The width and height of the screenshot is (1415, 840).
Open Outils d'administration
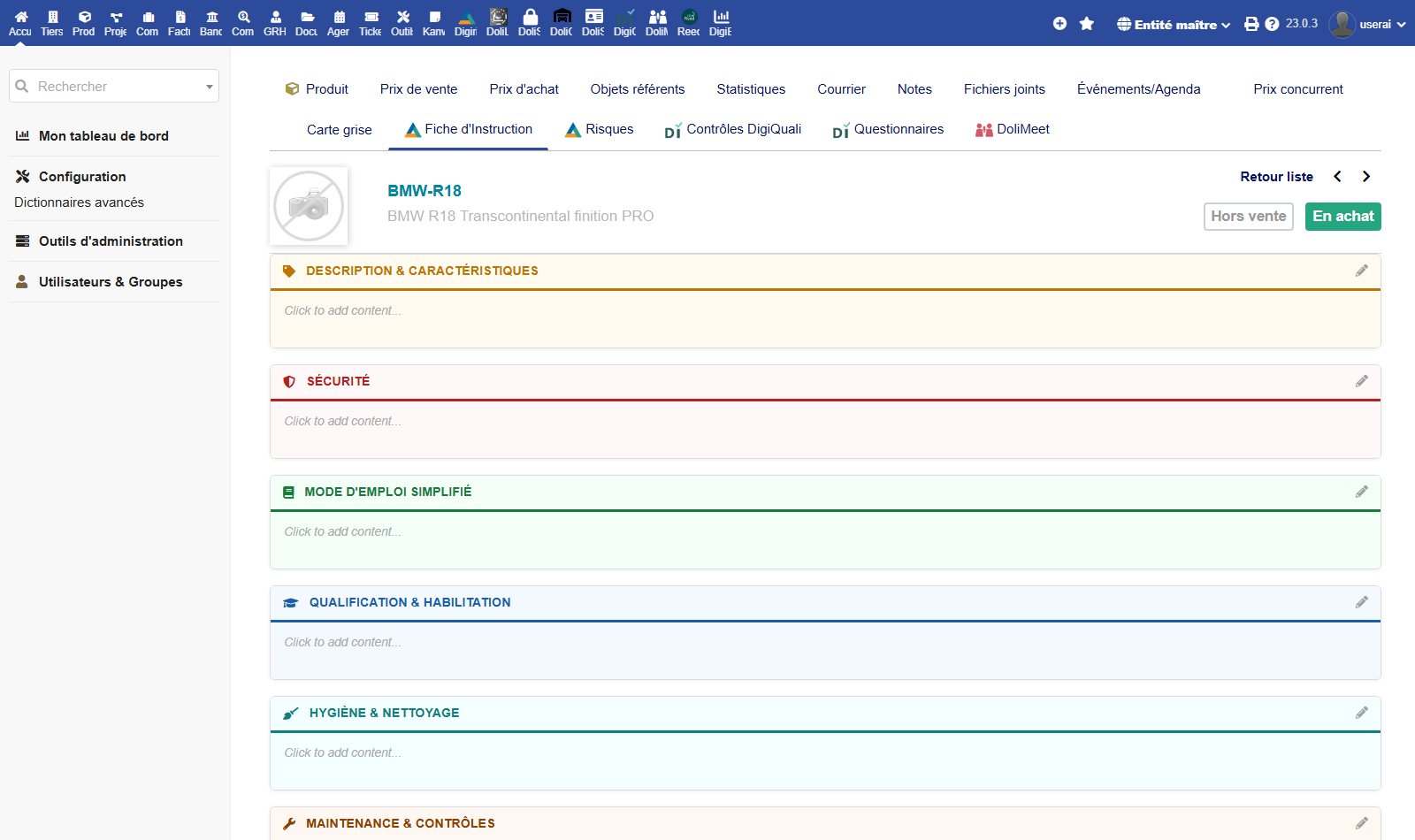click(111, 241)
